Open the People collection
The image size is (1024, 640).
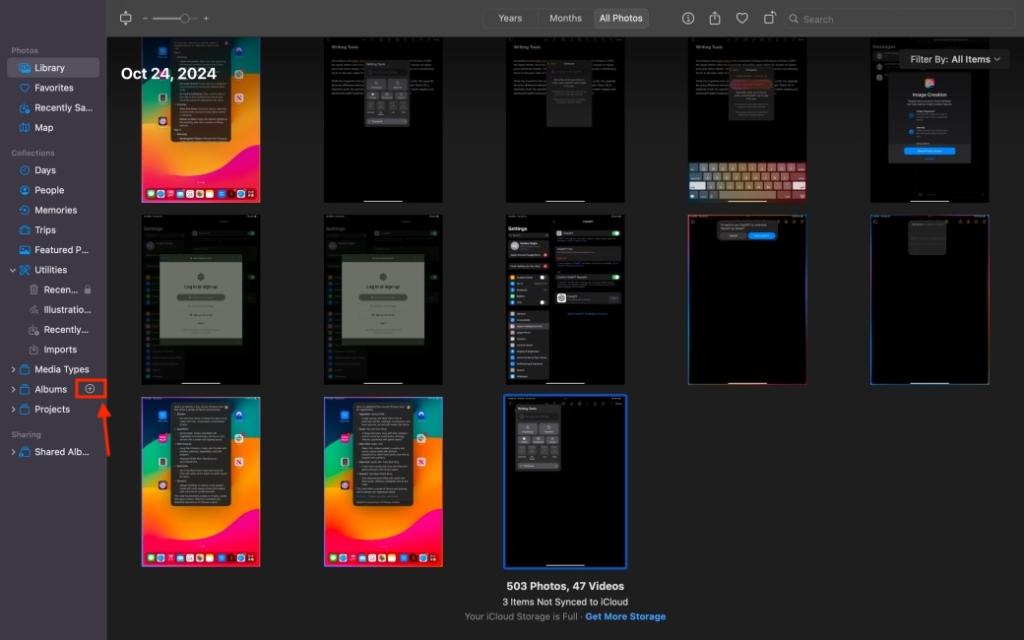54,190
